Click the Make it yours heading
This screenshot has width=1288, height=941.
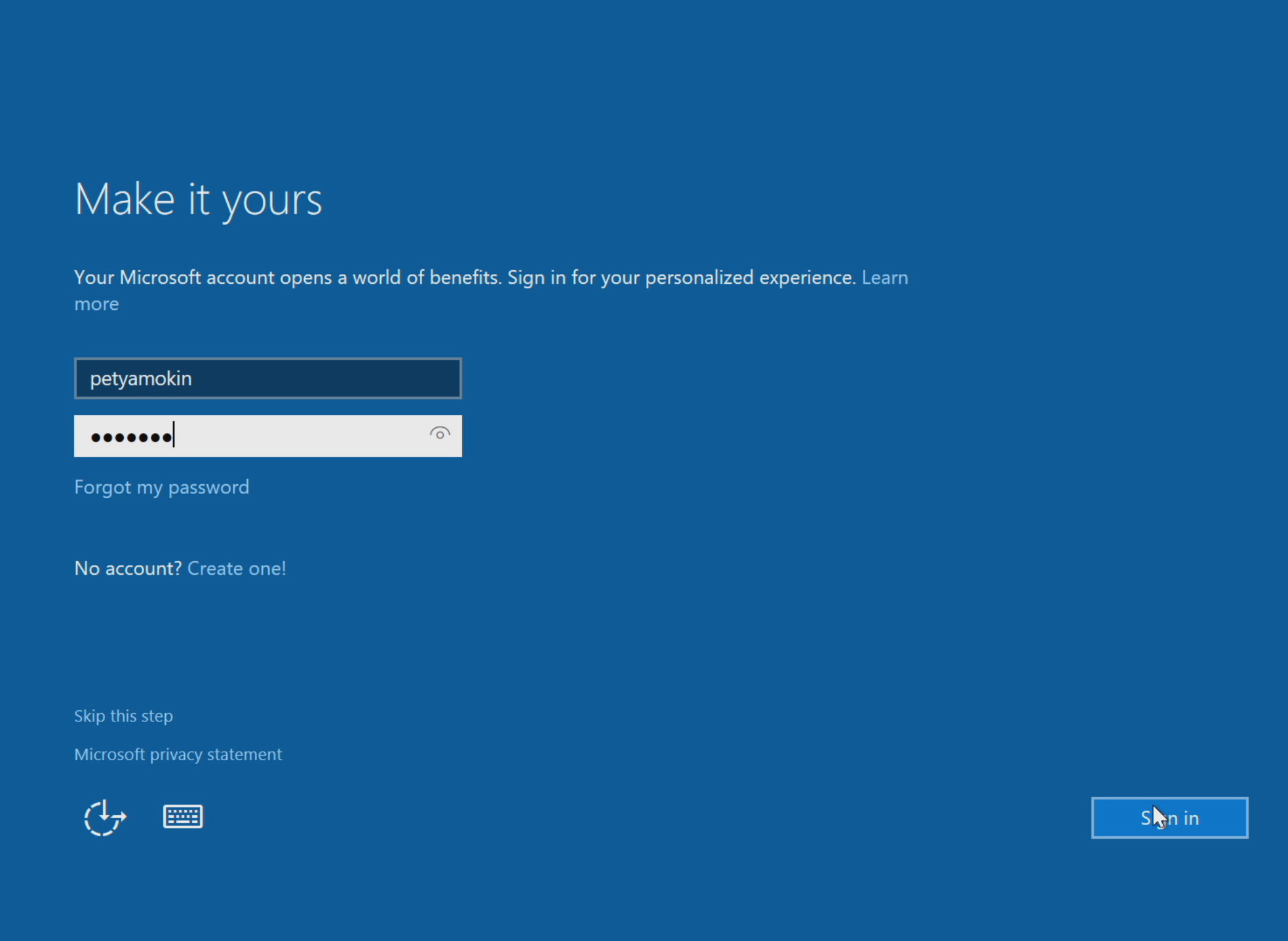(x=198, y=199)
